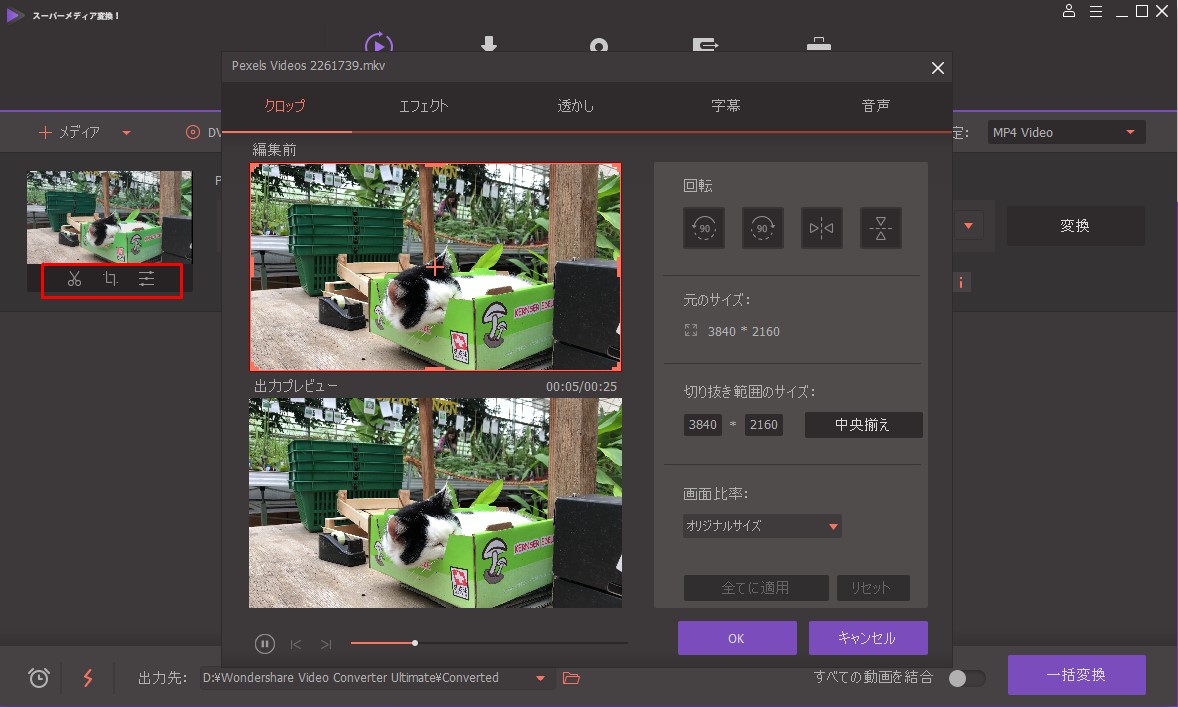The height and width of the screenshot is (707, 1178).
Task: Click the video playback progress slider
Action: (x=489, y=643)
